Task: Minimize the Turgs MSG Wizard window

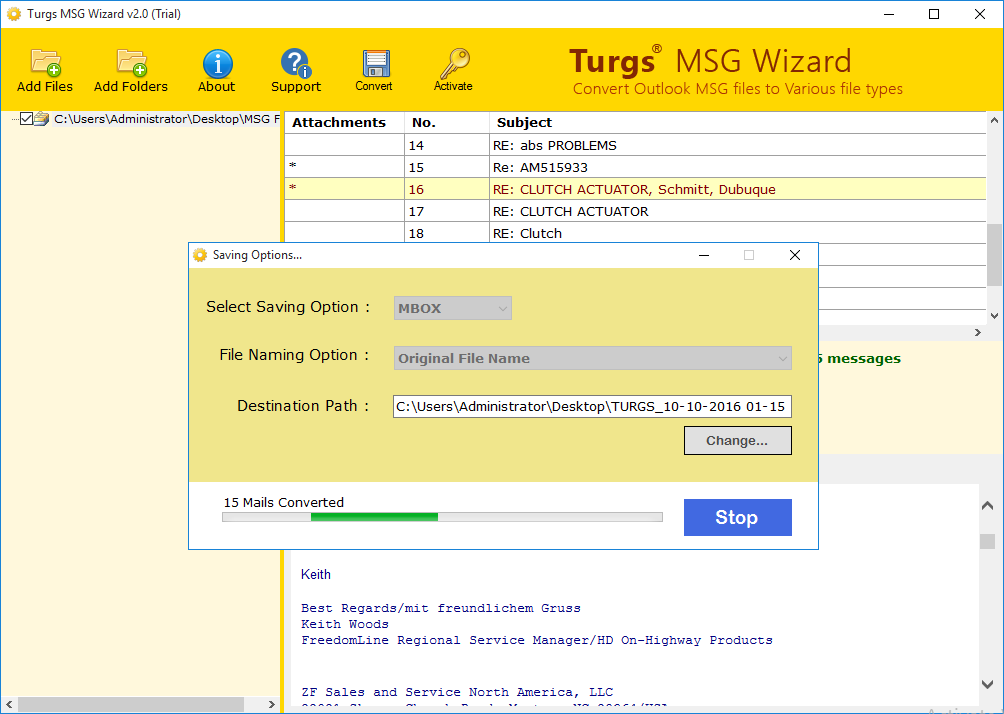Action: (889, 14)
